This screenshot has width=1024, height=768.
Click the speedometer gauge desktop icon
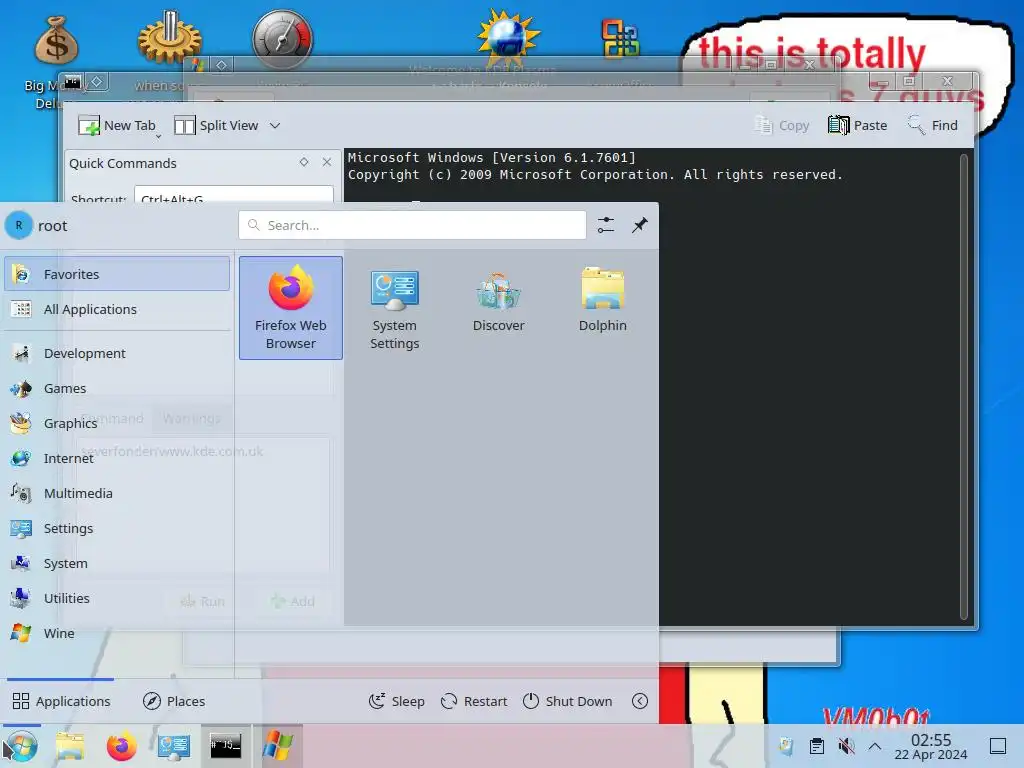coord(282,39)
